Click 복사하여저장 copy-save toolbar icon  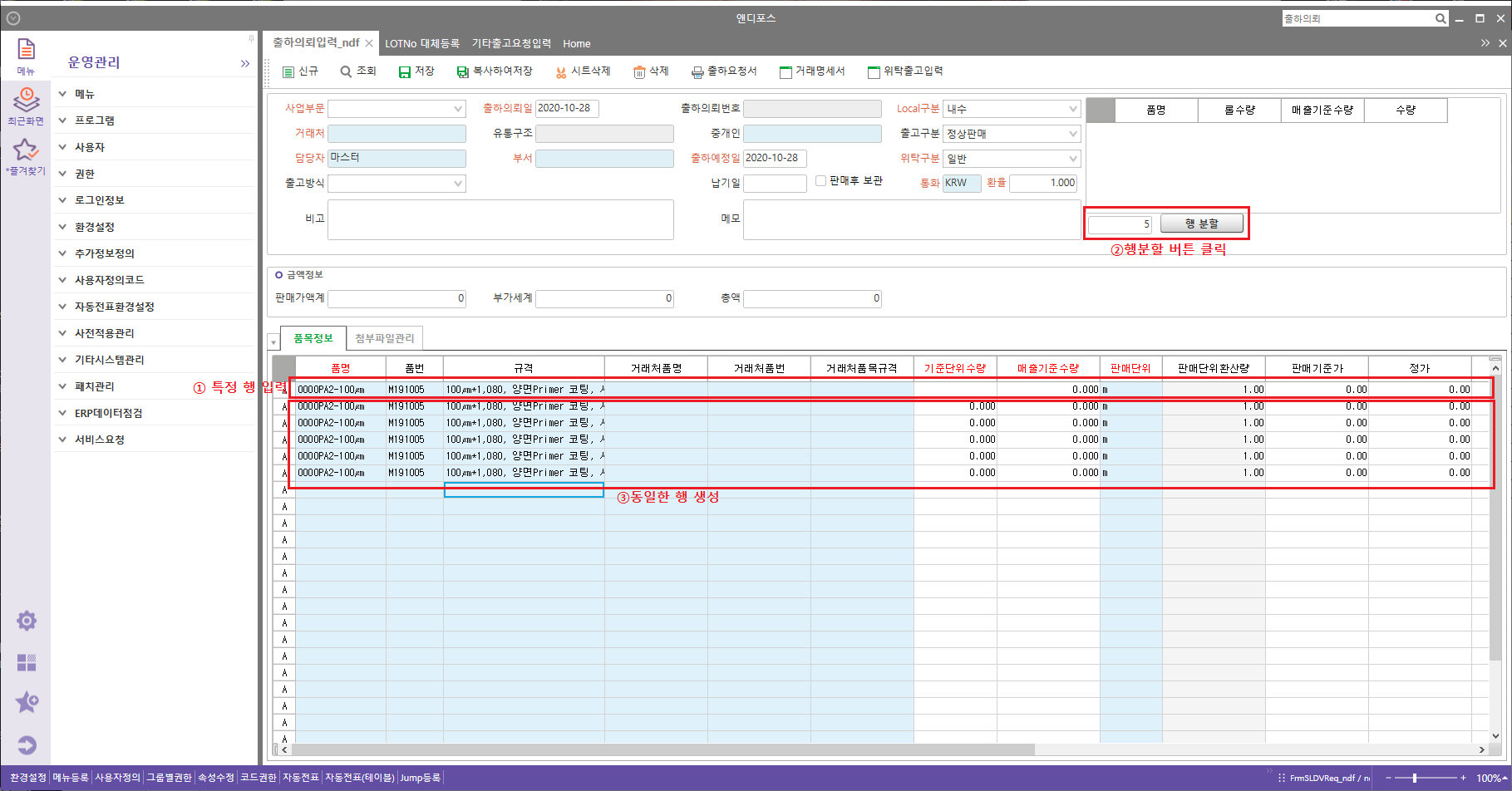(x=463, y=72)
